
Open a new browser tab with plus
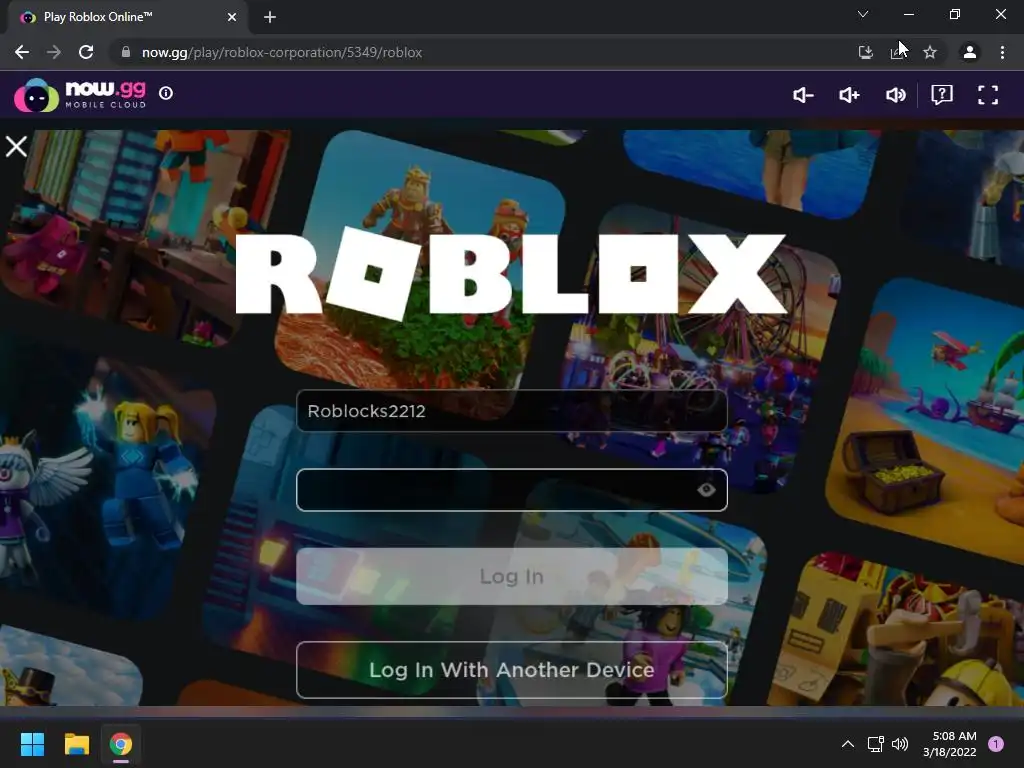tap(270, 17)
